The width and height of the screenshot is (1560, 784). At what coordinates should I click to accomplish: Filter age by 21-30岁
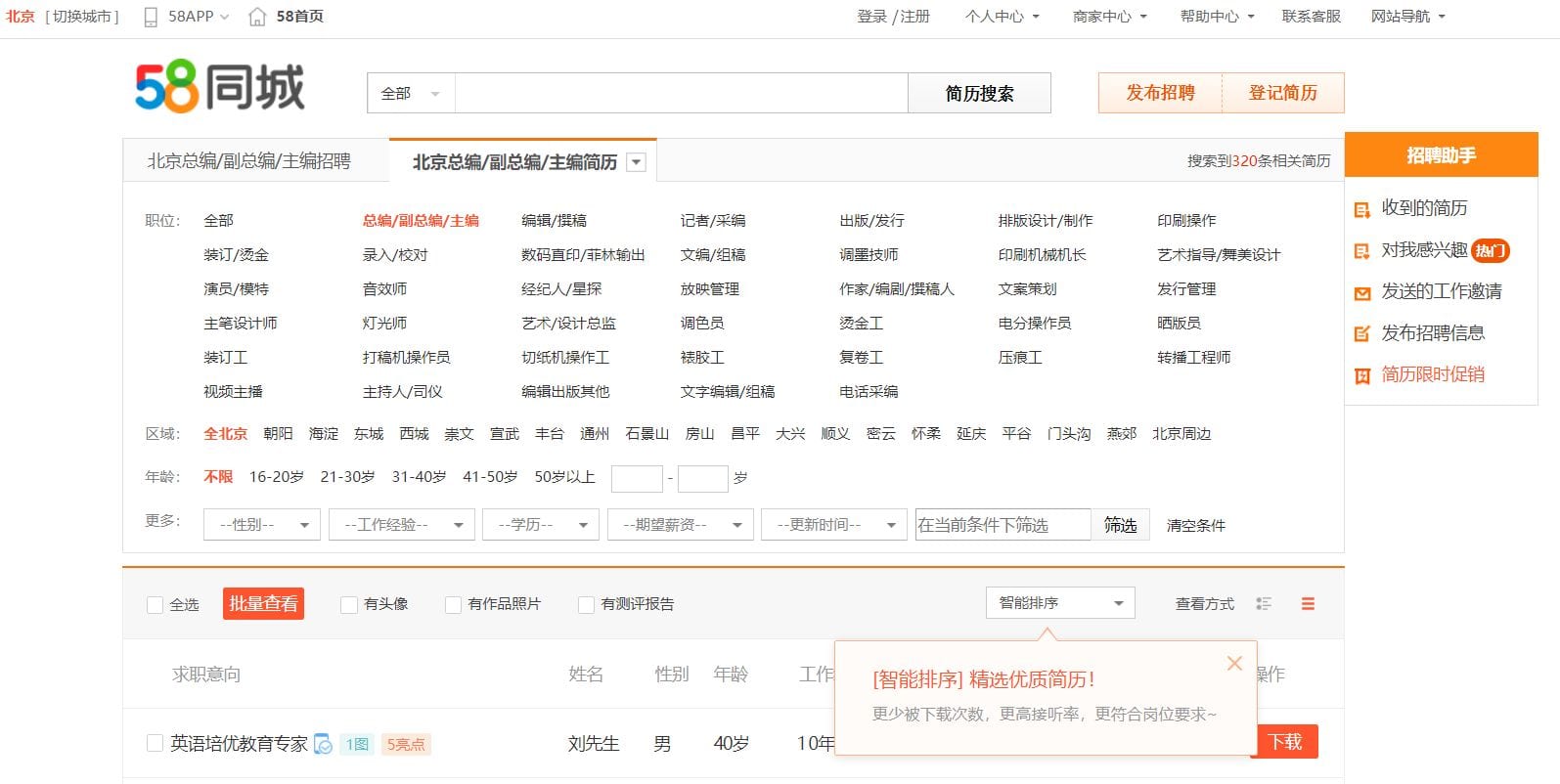click(347, 477)
